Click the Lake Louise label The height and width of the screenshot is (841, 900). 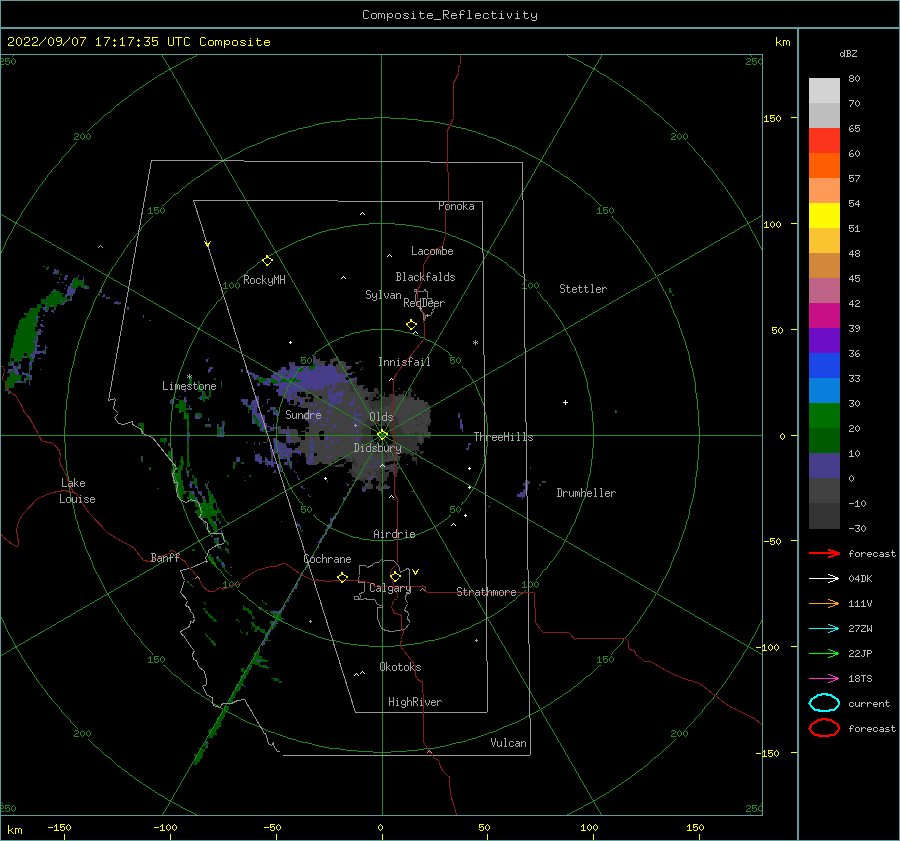[x=77, y=491]
